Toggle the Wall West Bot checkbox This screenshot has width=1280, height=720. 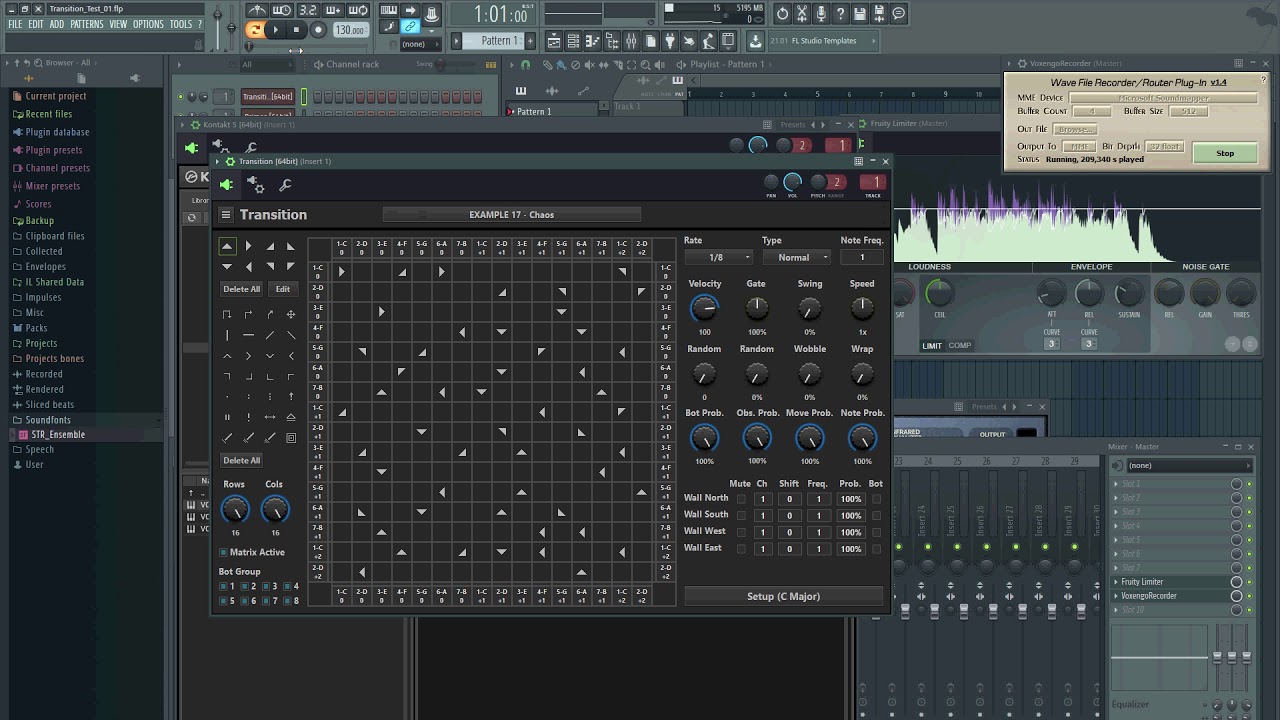[x=877, y=532]
